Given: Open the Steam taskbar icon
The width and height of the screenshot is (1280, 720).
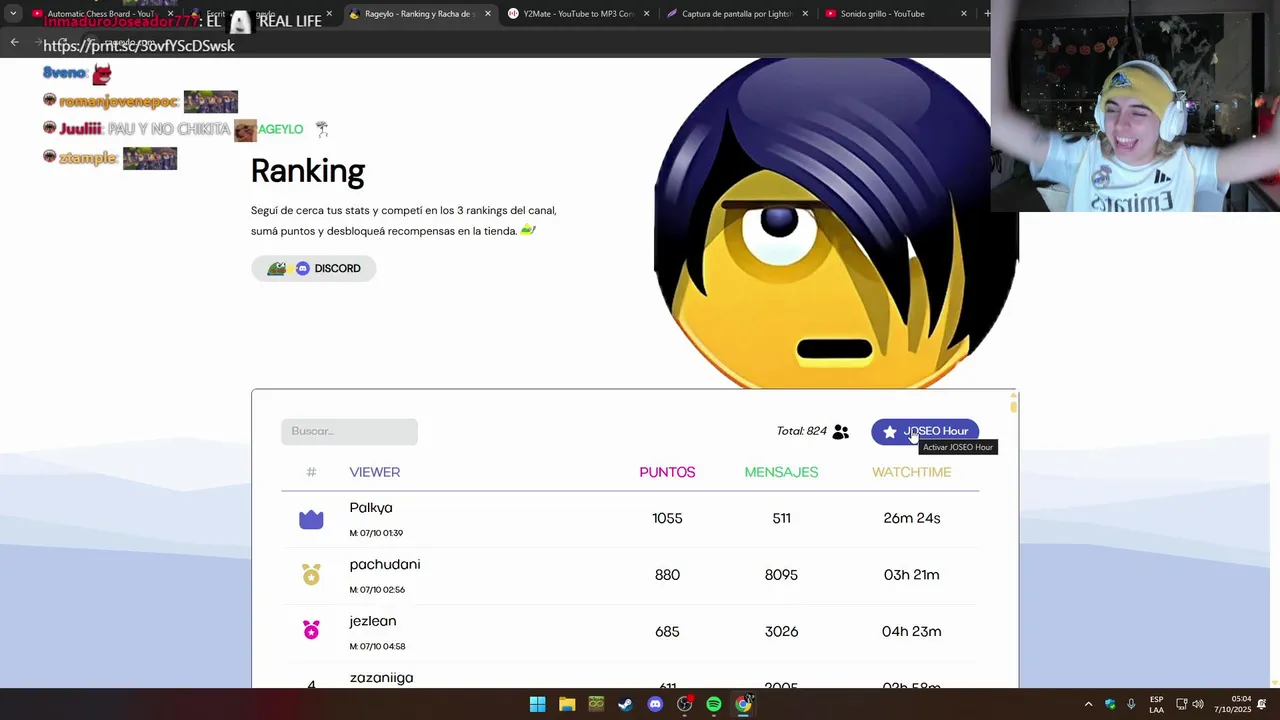Looking at the screenshot, I should point(625,704).
